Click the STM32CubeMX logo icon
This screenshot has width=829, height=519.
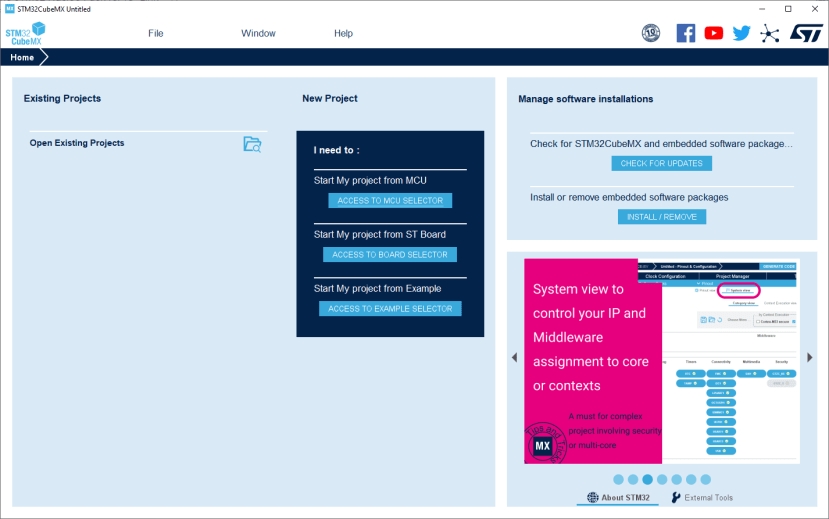click(25, 33)
